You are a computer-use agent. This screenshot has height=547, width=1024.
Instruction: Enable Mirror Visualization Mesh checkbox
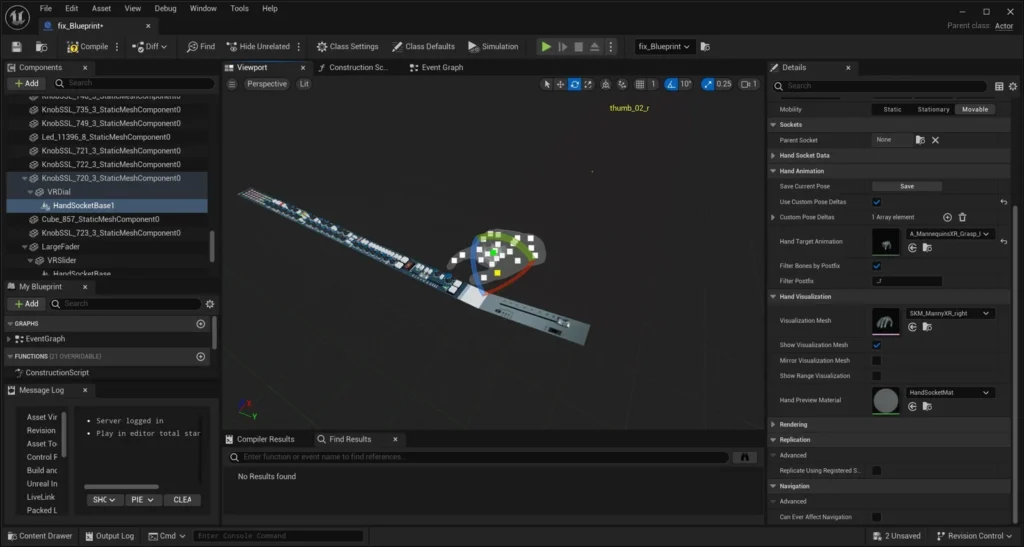point(877,360)
